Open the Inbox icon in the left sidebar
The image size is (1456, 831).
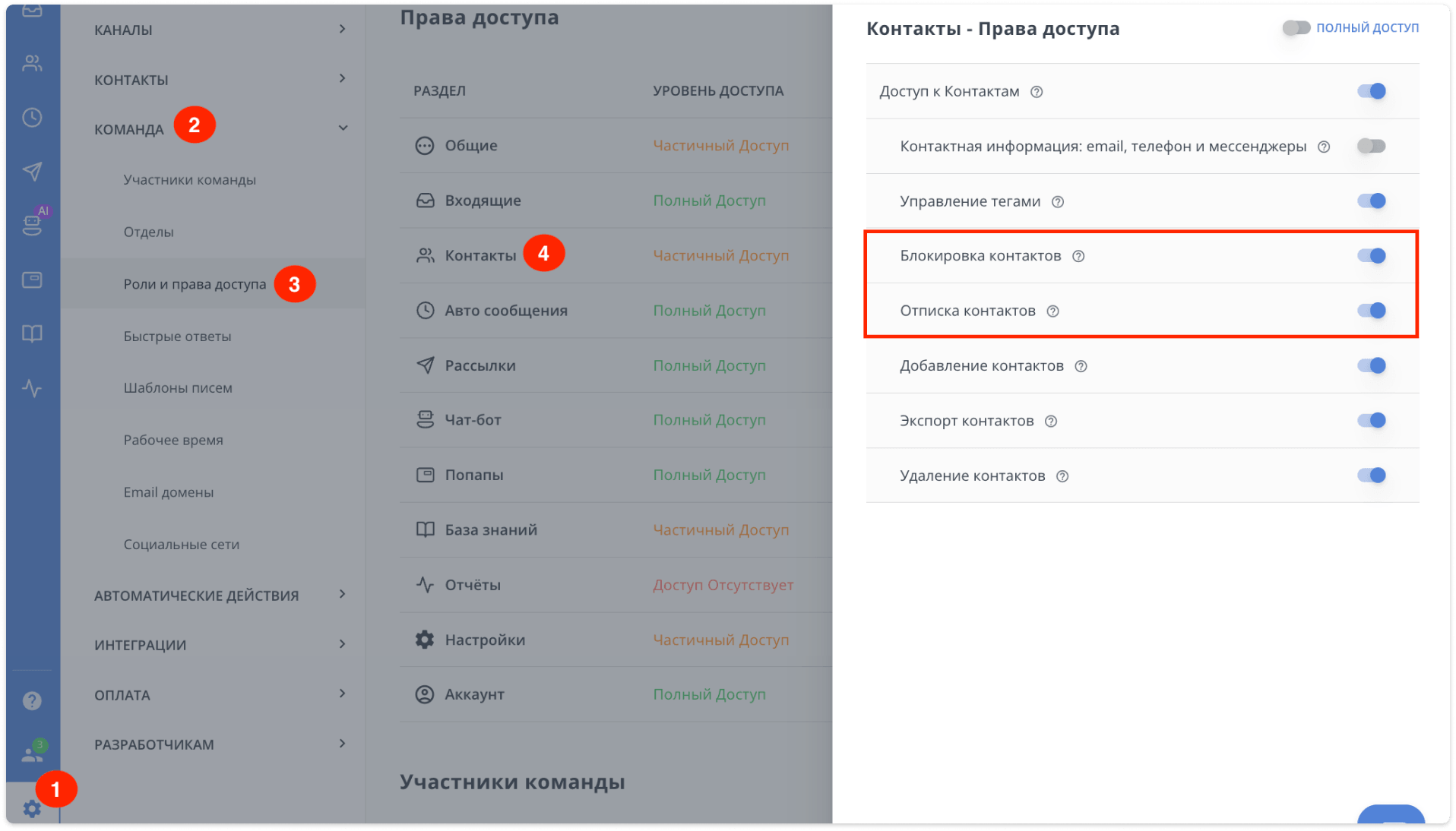[32, 11]
